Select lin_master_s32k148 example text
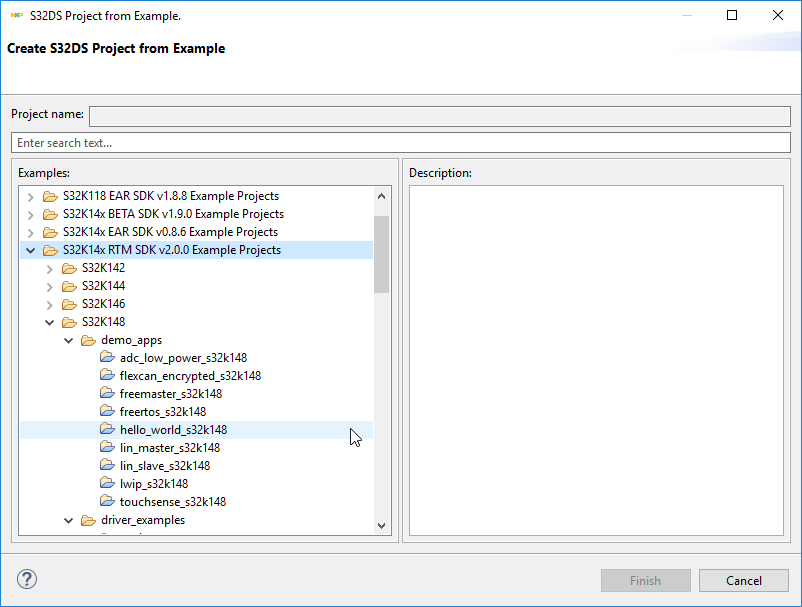This screenshot has width=802, height=607. pos(170,448)
